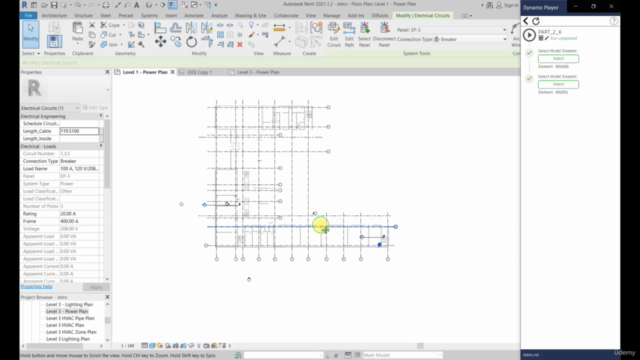Click the Edit Path tool

pyautogui.click(x=349, y=35)
